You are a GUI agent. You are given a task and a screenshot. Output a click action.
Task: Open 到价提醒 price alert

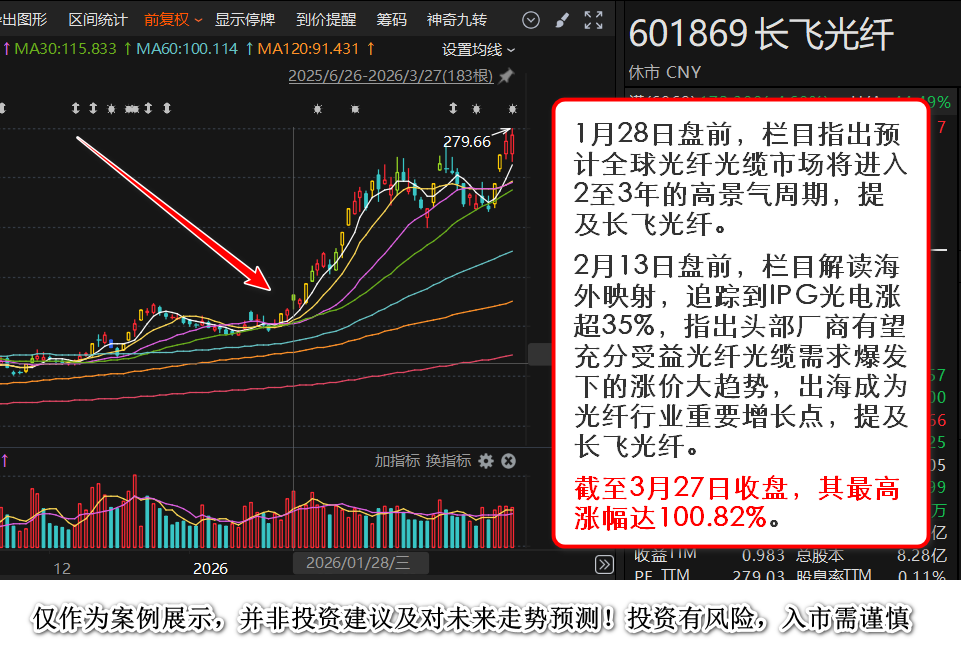click(326, 20)
